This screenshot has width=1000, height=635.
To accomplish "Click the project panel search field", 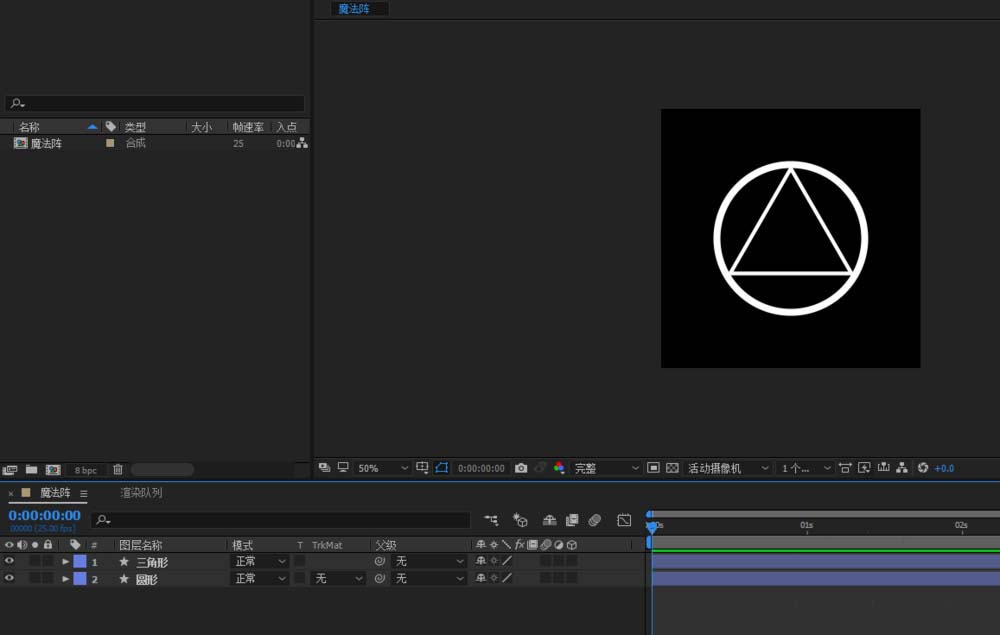I will 155,103.
